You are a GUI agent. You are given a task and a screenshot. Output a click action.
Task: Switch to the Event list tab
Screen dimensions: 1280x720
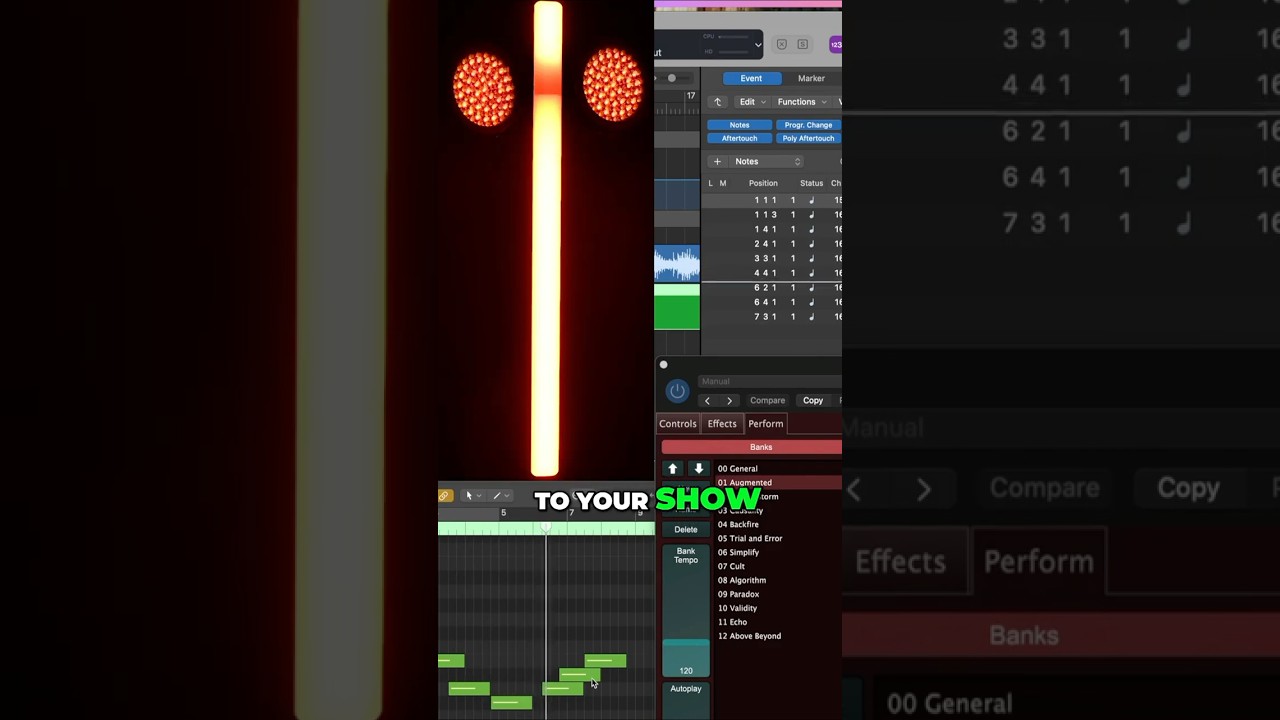click(x=751, y=78)
